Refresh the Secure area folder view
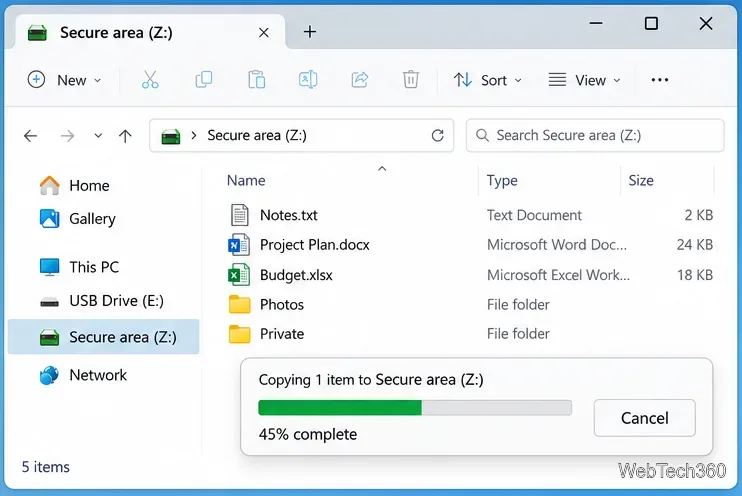The image size is (742, 496). click(x=438, y=136)
